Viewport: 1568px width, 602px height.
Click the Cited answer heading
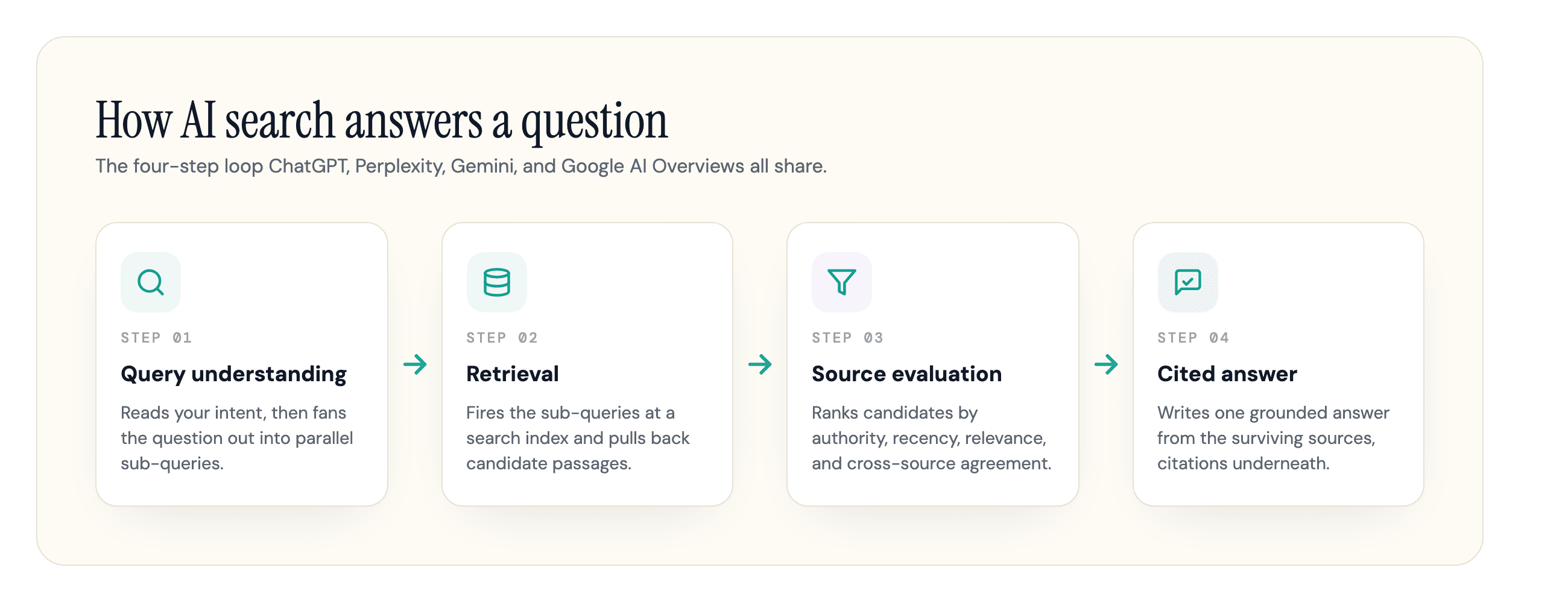[x=1227, y=374]
